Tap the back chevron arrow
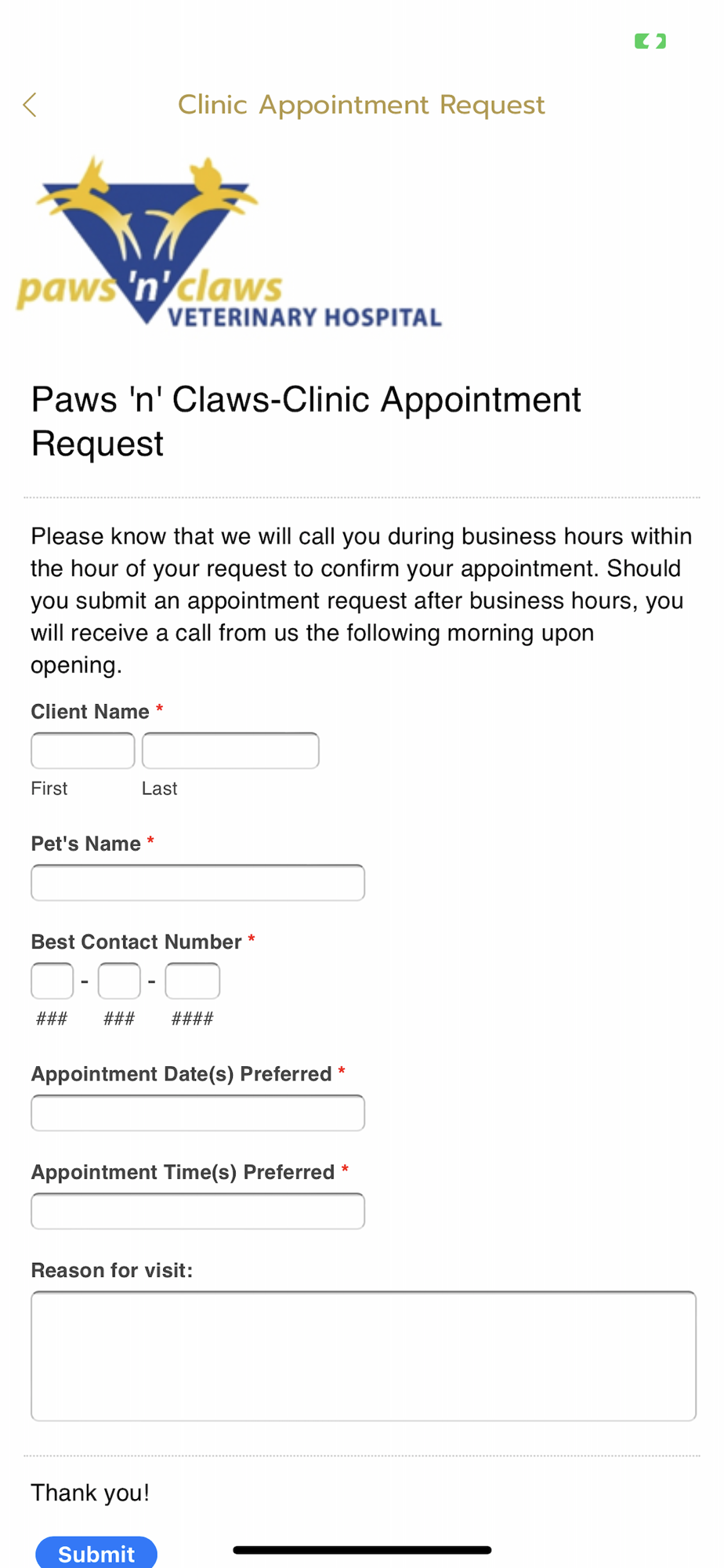This screenshot has width=724, height=1568. coord(30,104)
